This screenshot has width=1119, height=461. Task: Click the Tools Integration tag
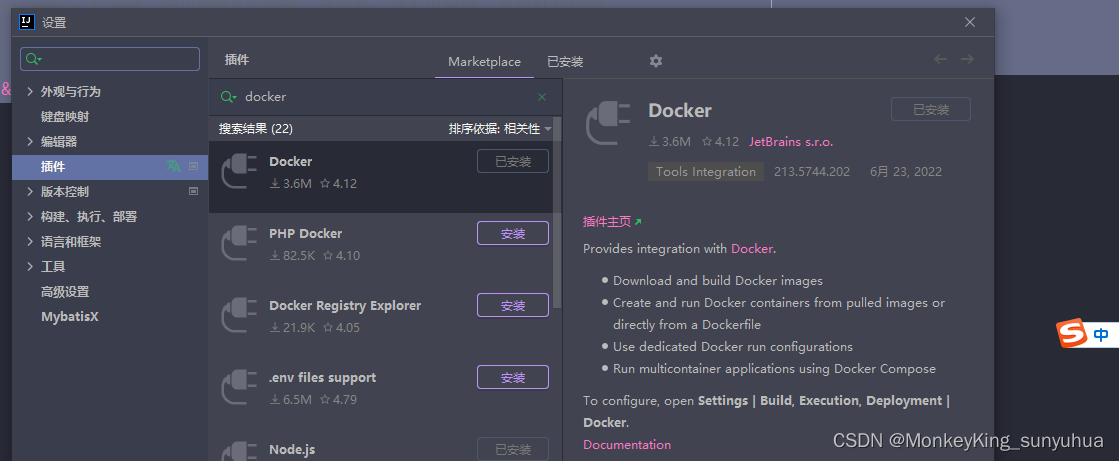point(706,171)
